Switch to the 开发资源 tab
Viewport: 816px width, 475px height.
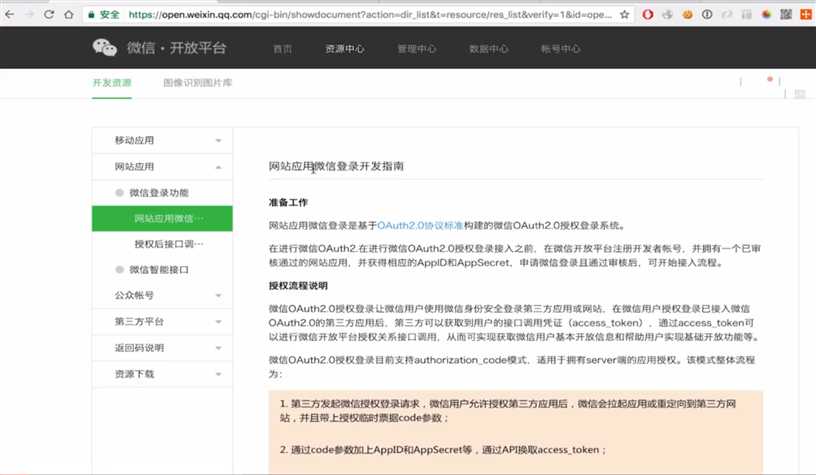click(112, 83)
